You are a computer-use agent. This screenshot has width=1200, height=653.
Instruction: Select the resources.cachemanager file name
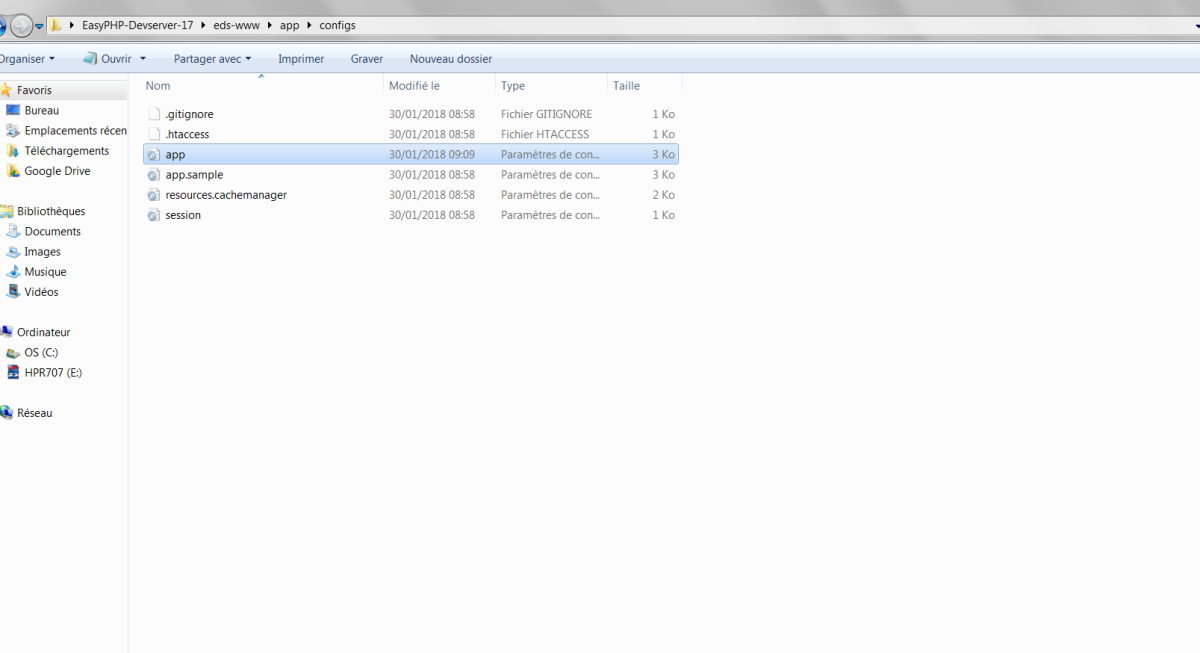pos(226,195)
